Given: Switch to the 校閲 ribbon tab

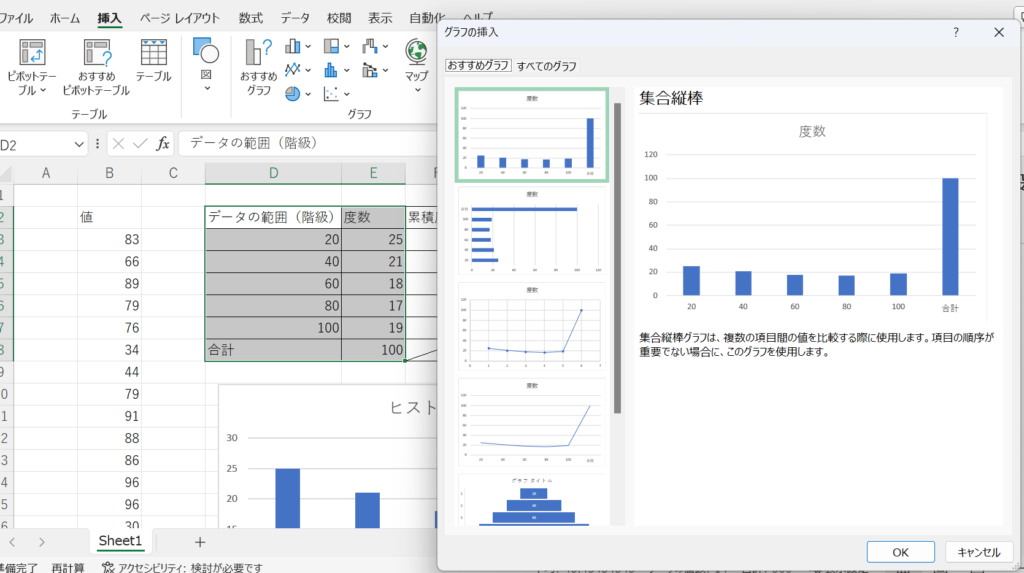Looking at the screenshot, I should point(339,18).
